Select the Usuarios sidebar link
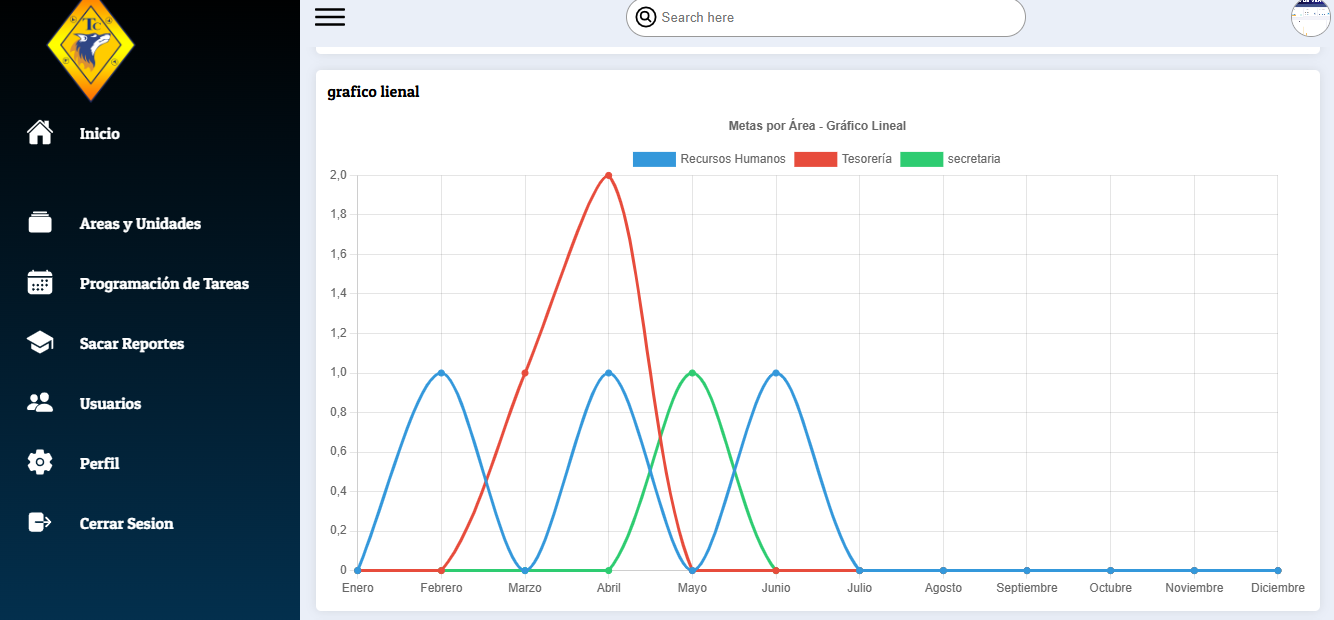 [x=110, y=403]
